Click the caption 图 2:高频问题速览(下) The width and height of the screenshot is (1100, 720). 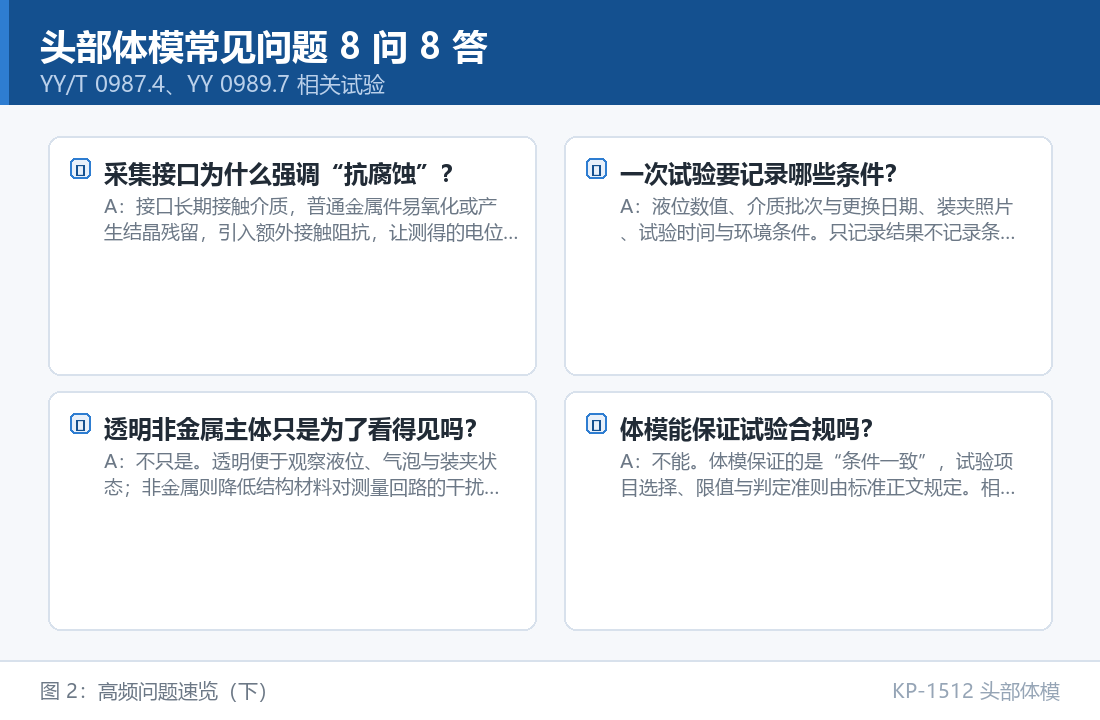click(154, 691)
